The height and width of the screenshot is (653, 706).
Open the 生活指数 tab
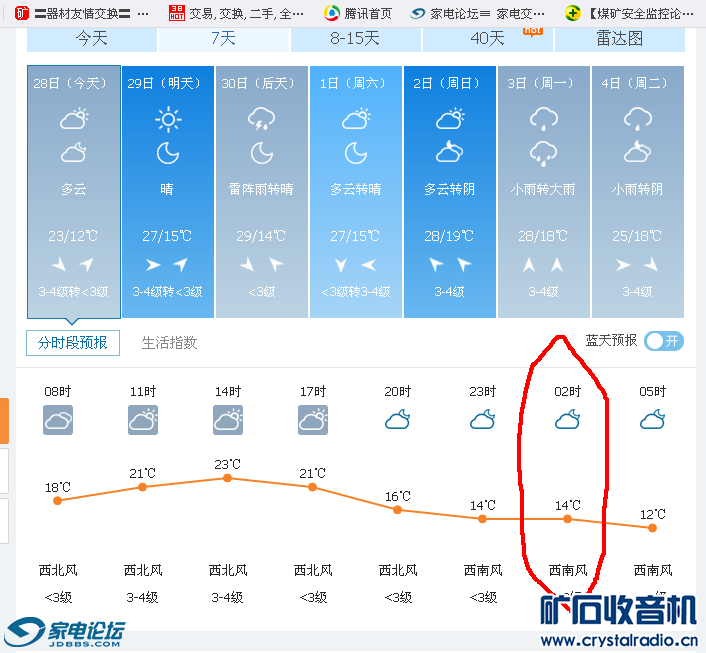pos(169,343)
